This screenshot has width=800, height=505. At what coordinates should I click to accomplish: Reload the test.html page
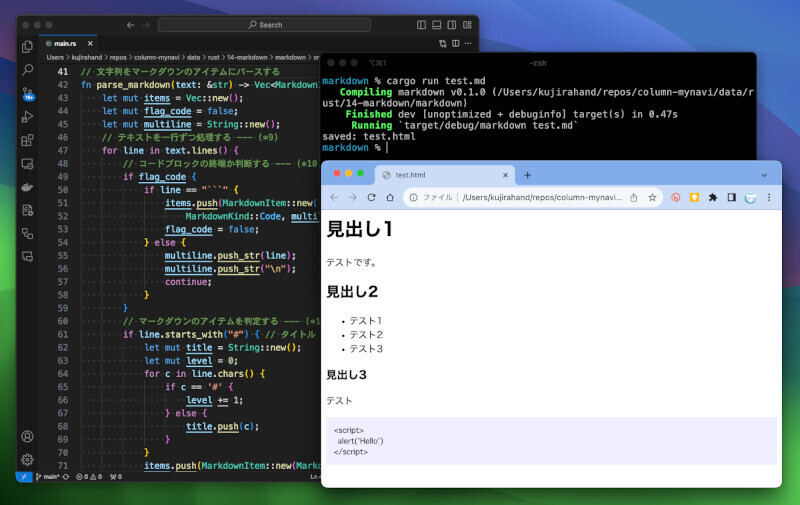click(x=371, y=198)
